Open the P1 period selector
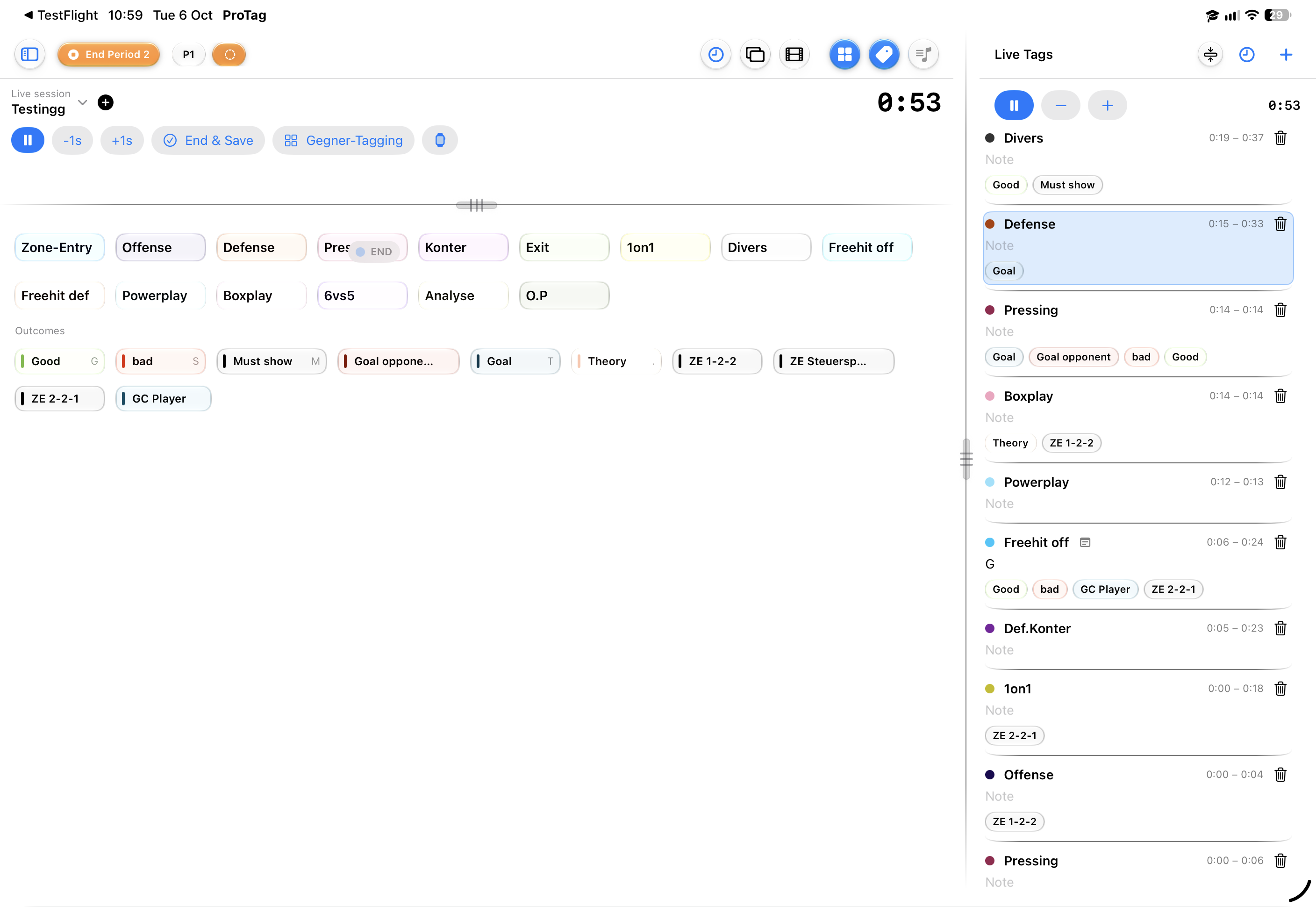The height and width of the screenshot is (907, 1316). 189,55
